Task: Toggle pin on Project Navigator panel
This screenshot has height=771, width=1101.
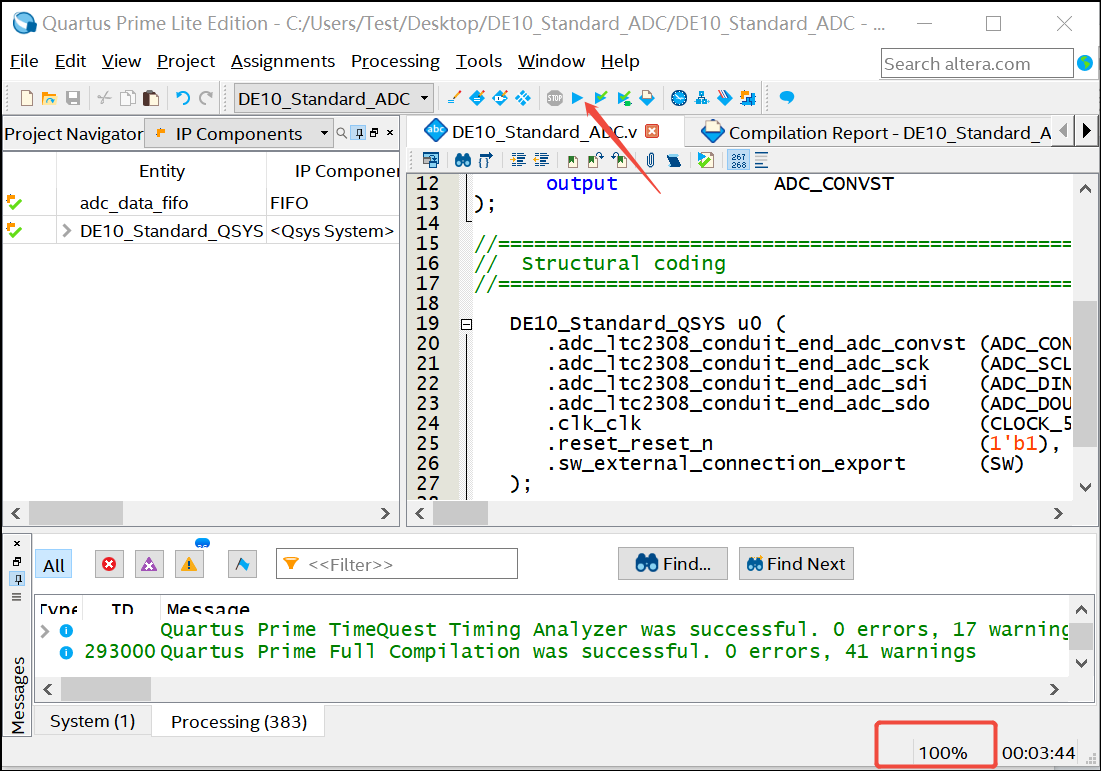Action: [360, 133]
